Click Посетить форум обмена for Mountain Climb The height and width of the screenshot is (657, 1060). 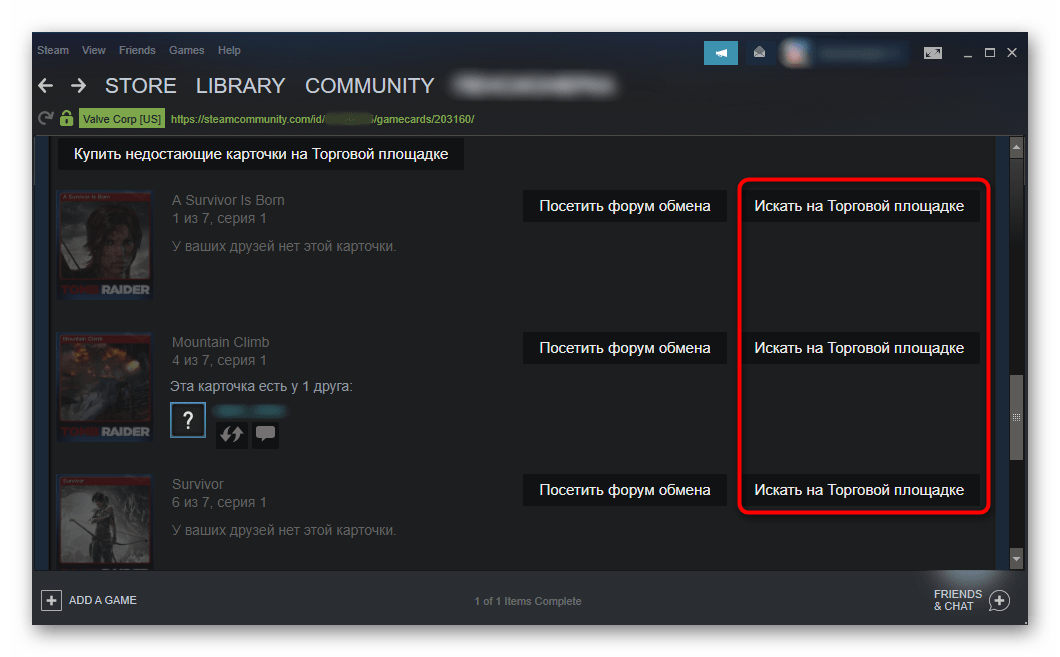point(625,348)
